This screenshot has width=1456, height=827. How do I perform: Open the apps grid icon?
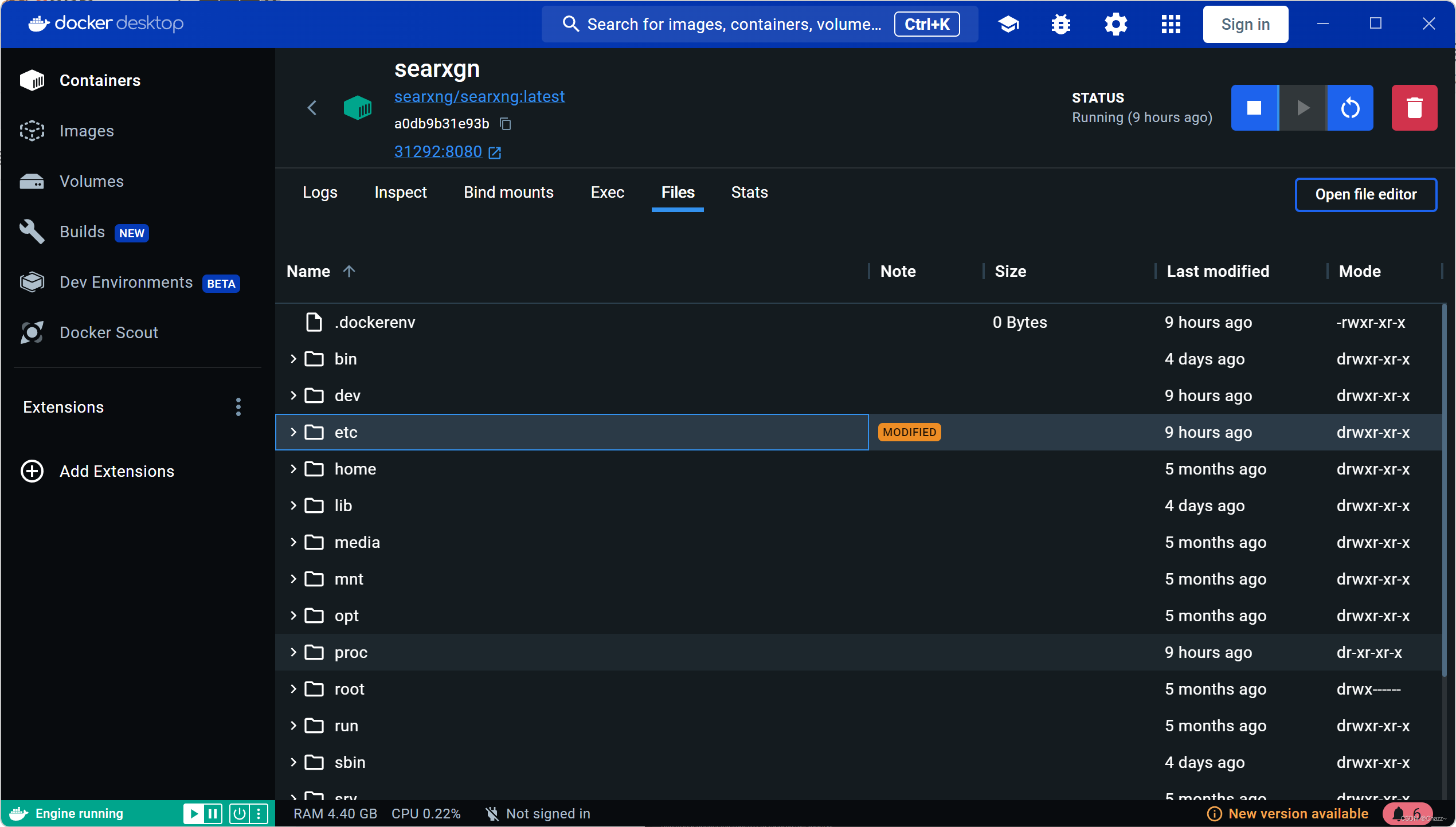coord(1171,24)
